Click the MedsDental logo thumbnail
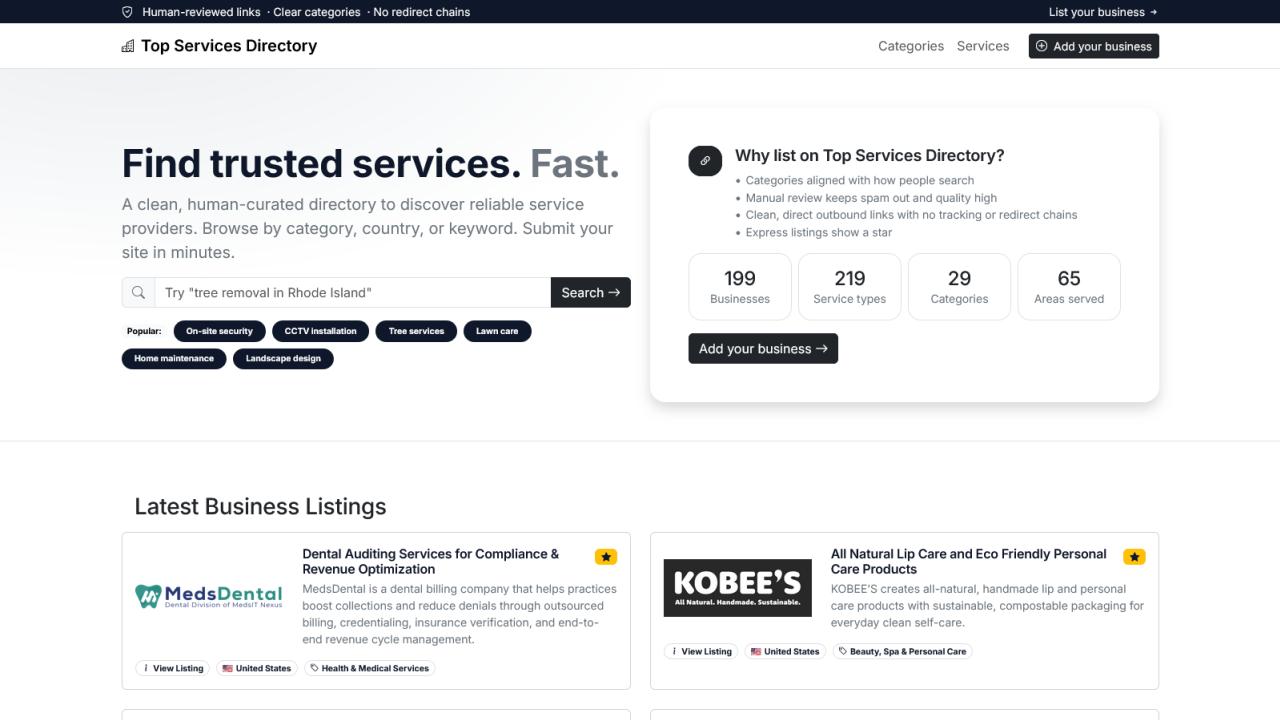The width and height of the screenshot is (1280, 720). pos(209,597)
